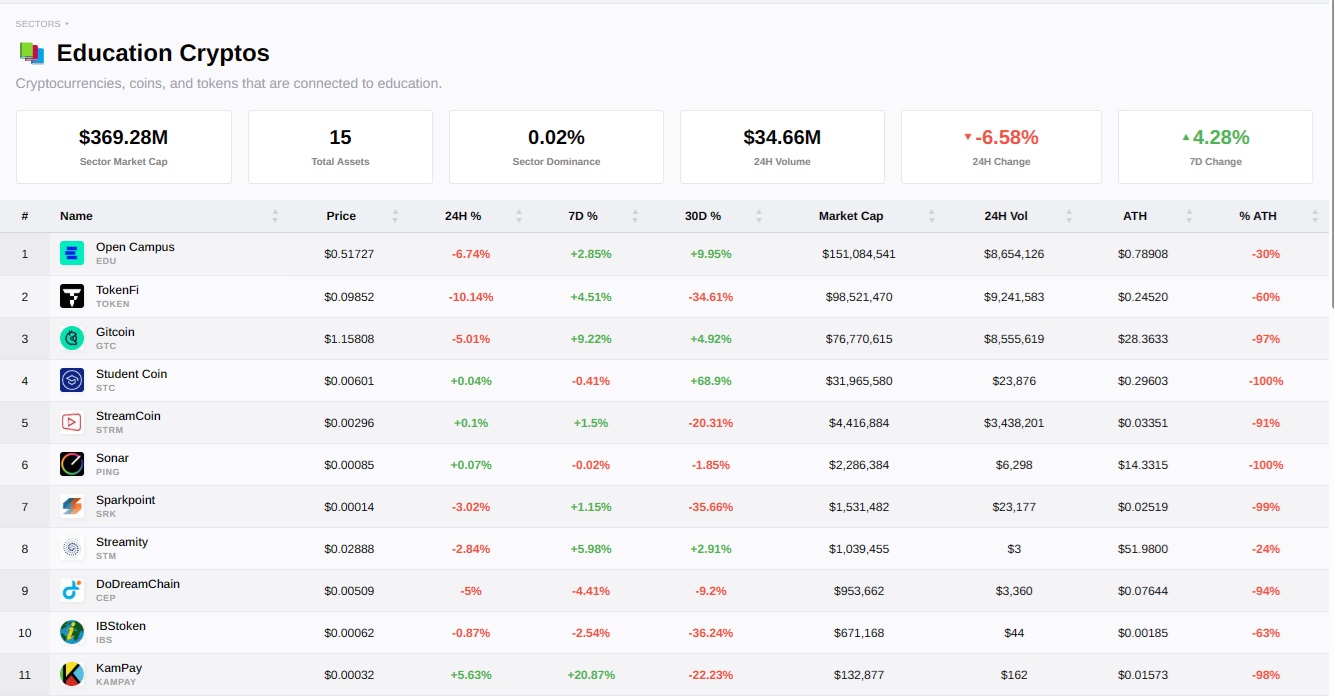Open the IBStoken coin name link
Viewport: 1334px width, 696px height.
pos(121,626)
